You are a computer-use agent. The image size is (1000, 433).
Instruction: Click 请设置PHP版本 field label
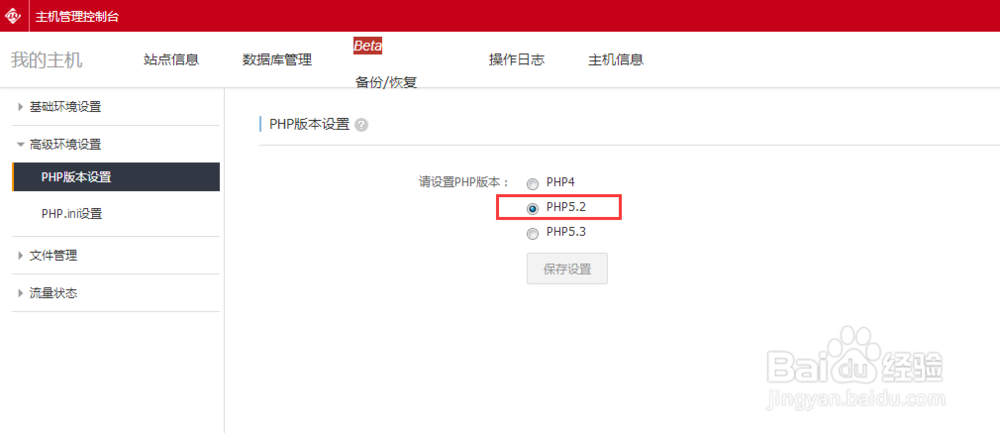(x=464, y=182)
